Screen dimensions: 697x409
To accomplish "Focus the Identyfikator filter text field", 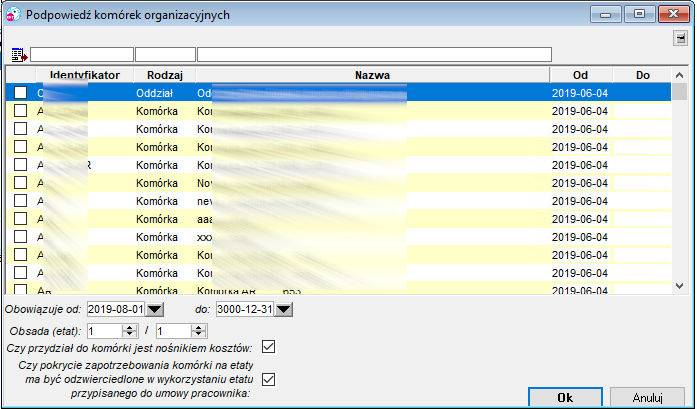I will (82, 55).
